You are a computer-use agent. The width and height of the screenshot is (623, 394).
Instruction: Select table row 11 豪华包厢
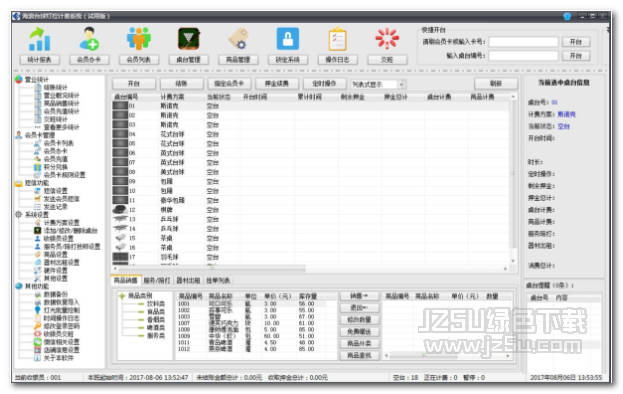[x=310, y=200]
